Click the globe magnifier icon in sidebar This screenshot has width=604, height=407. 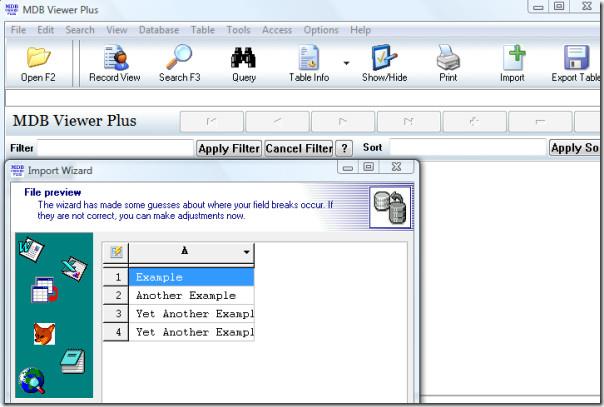coord(32,380)
